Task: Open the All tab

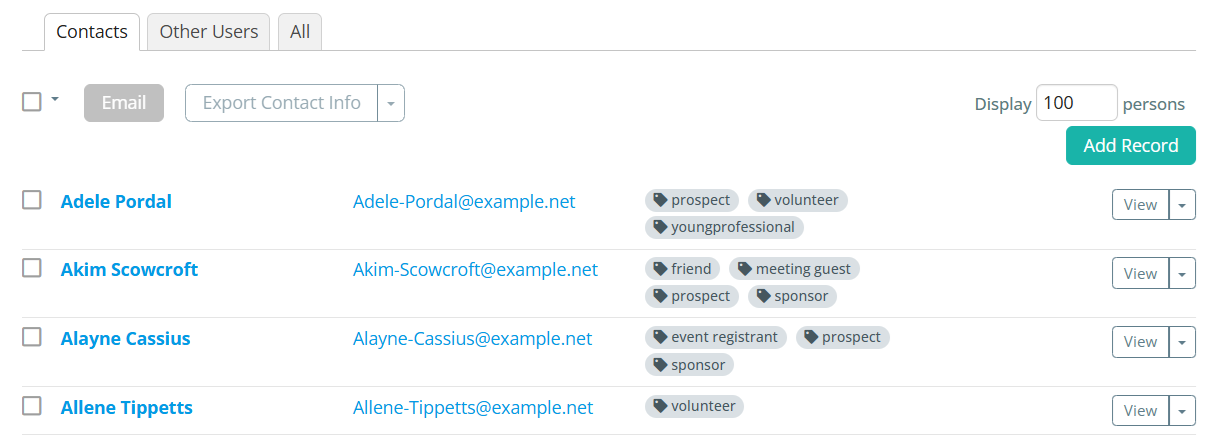Action: pos(300,32)
